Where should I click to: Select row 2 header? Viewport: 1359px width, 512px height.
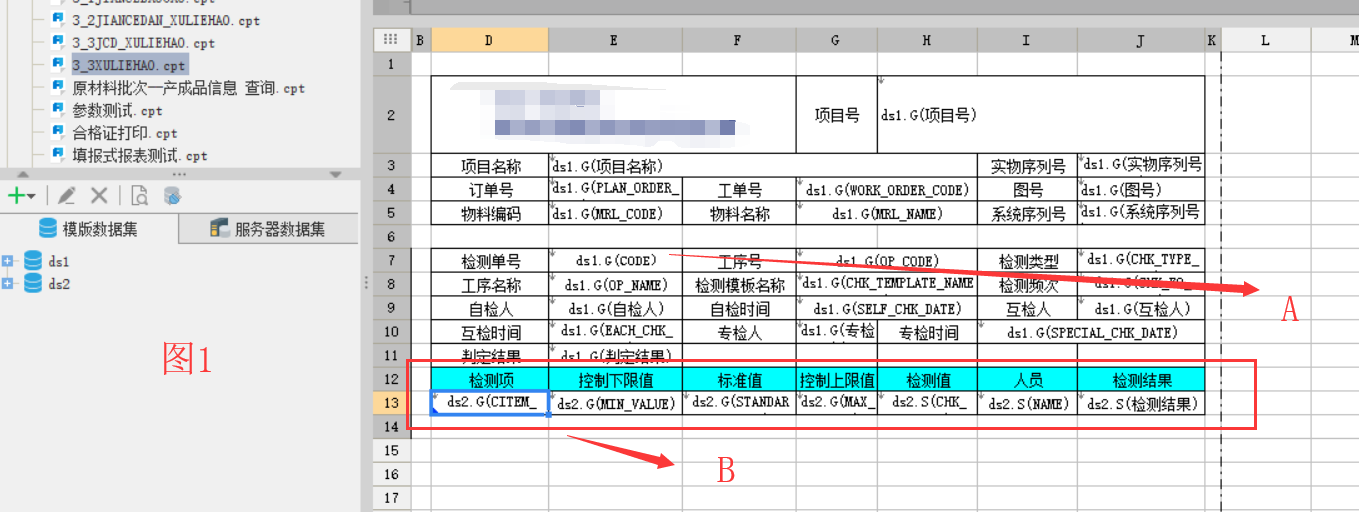click(391, 115)
